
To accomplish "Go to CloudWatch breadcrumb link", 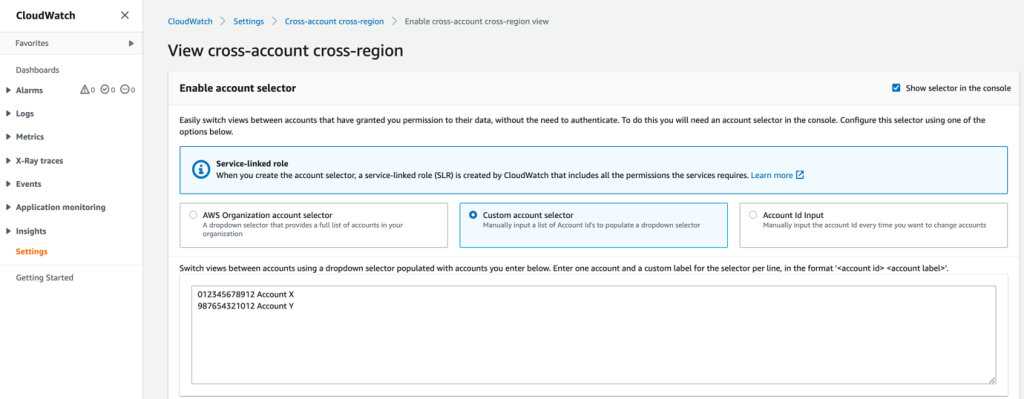I will click(x=190, y=22).
